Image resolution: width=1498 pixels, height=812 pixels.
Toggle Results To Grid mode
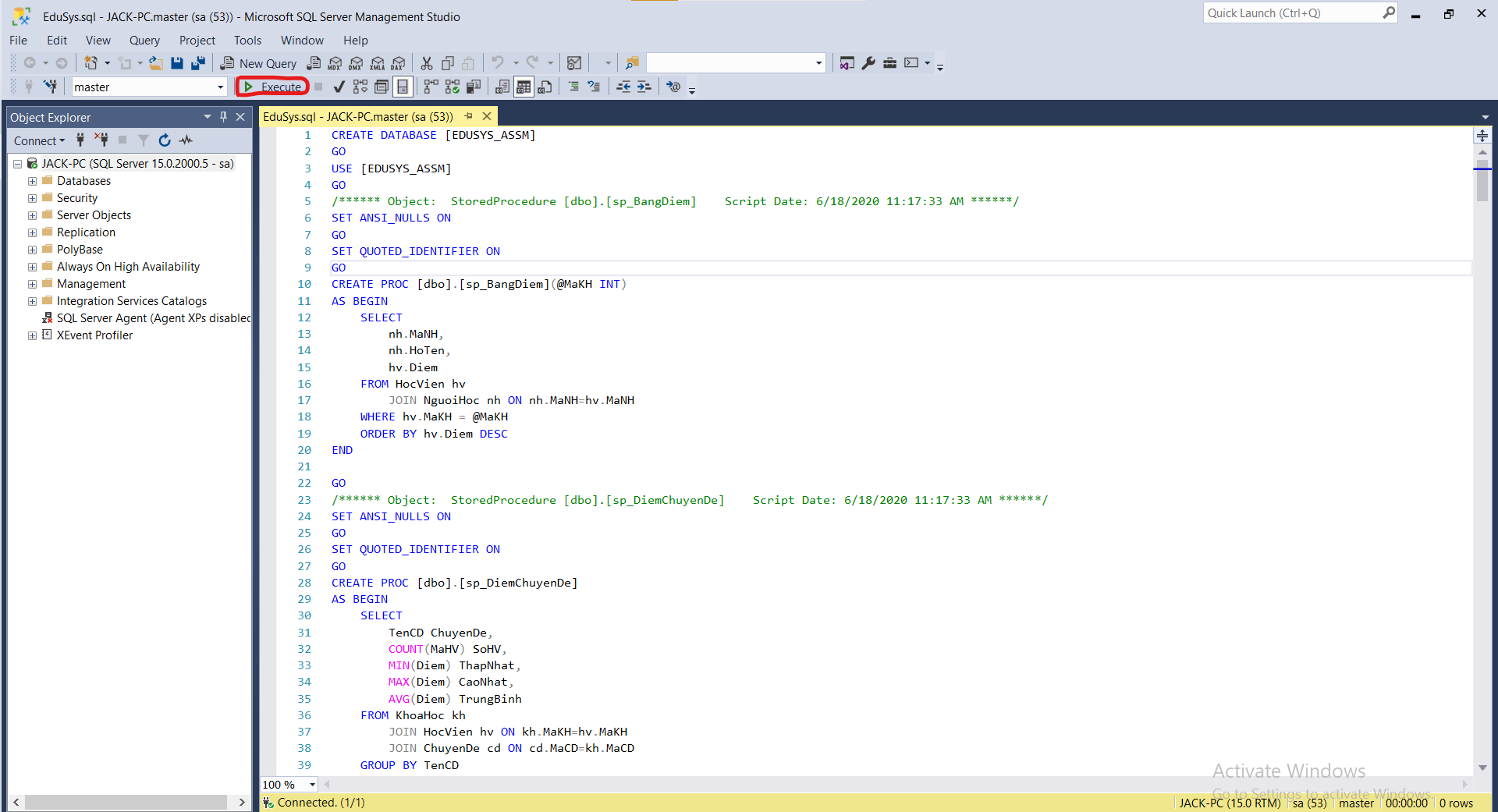[524, 87]
